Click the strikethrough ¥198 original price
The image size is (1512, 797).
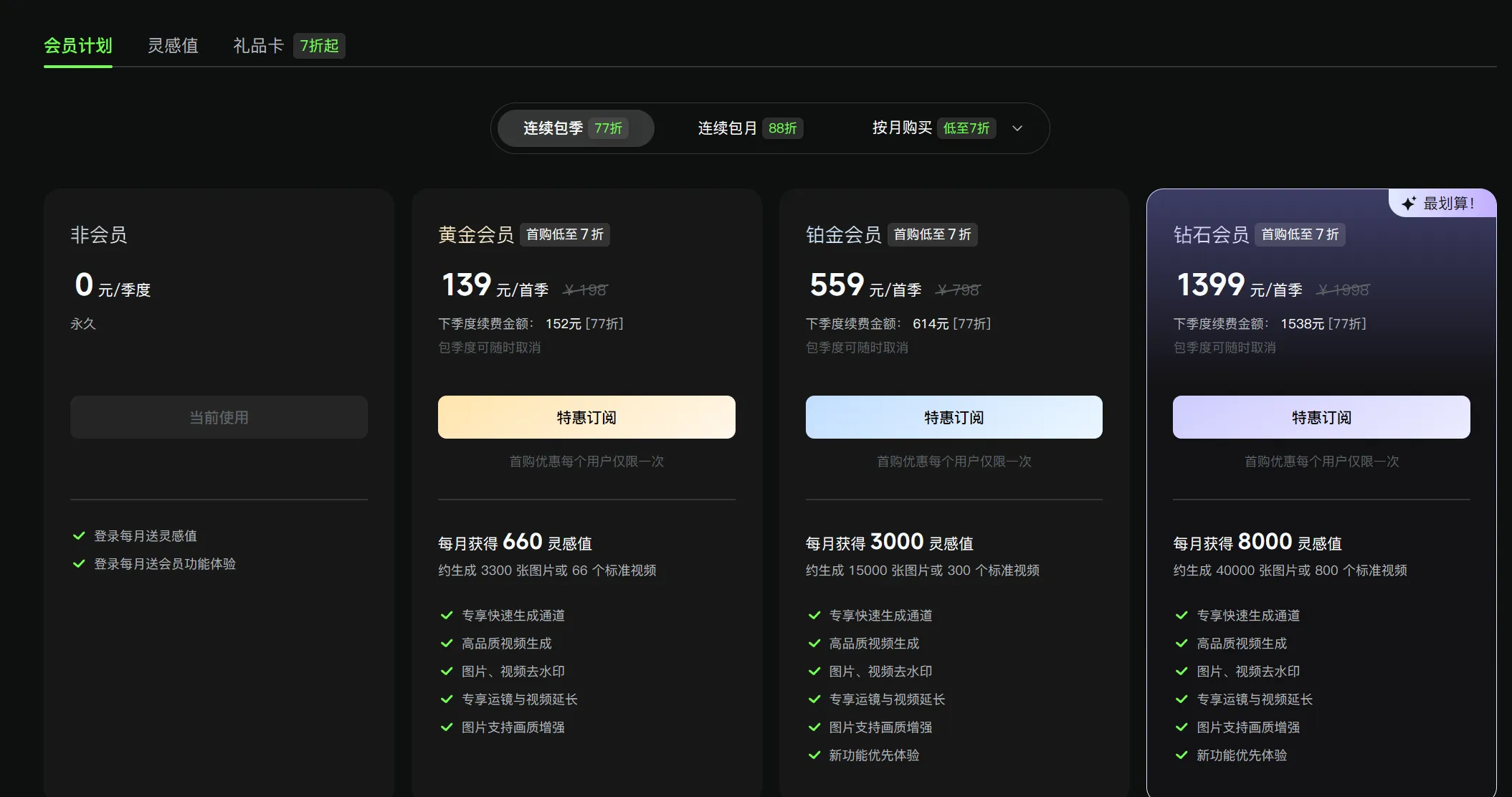tap(585, 290)
